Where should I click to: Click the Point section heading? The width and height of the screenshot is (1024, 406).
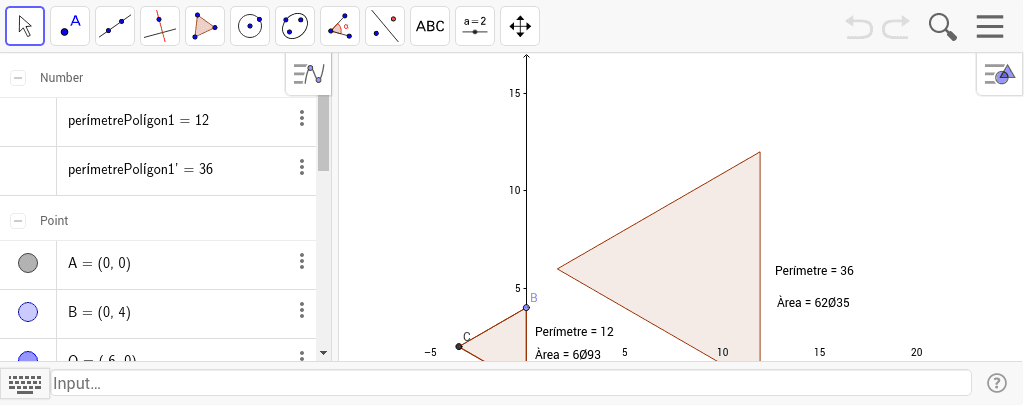pos(54,221)
